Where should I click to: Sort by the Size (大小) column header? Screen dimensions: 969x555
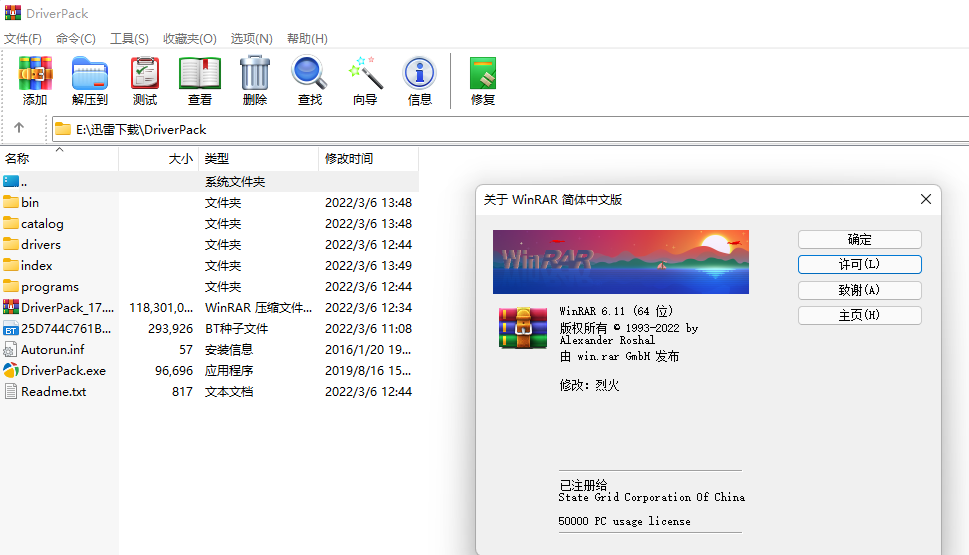(158, 159)
